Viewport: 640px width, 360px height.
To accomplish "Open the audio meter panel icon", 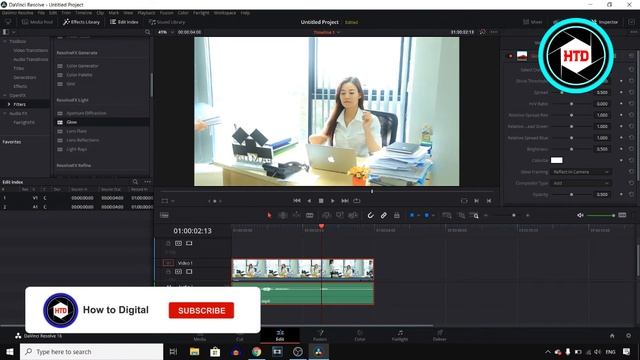I will (622, 215).
